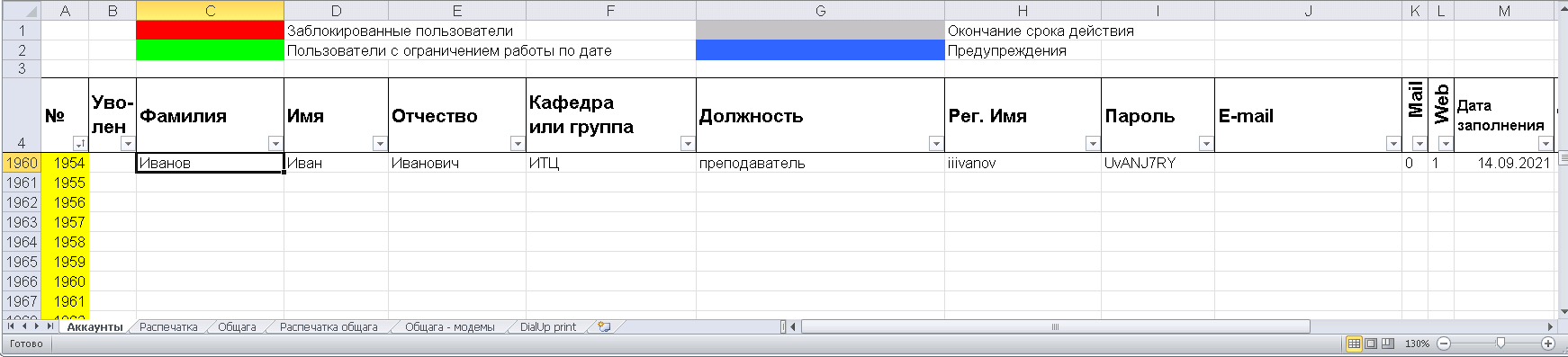Click the zoom out minus button

[x=1444, y=344]
